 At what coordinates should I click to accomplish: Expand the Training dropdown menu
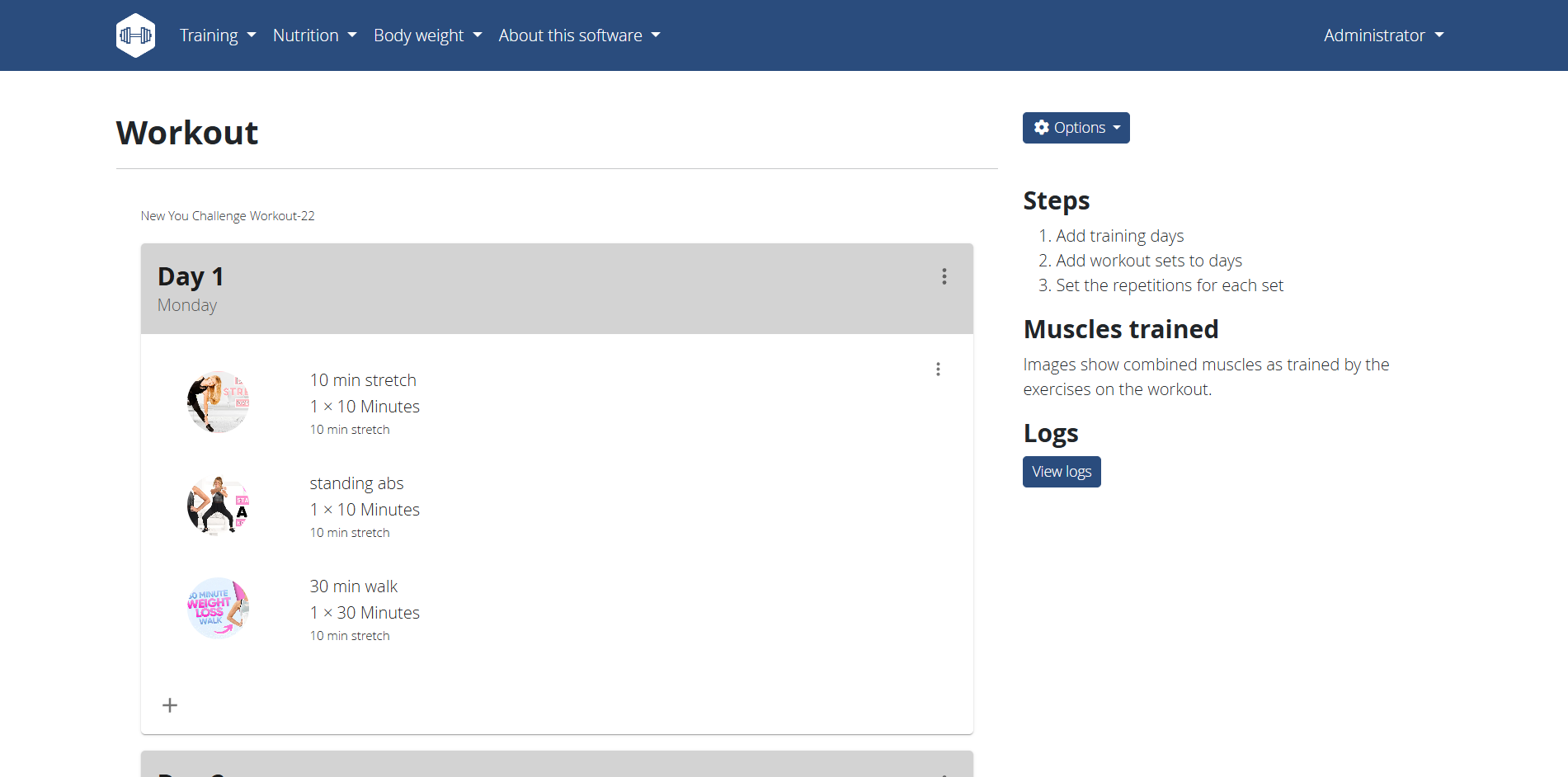point(218,35)
